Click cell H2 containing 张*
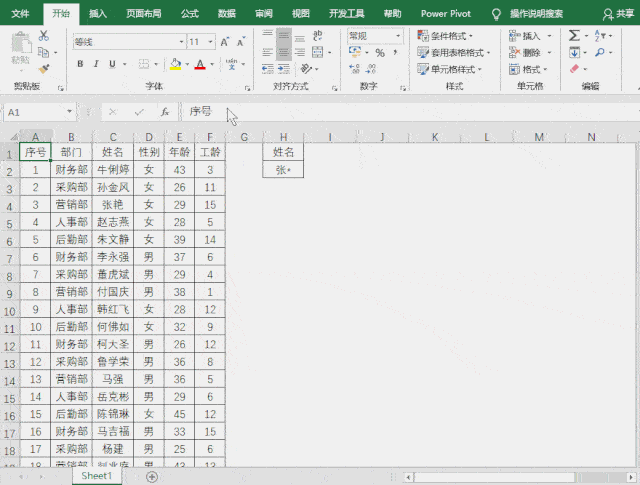This screenshot has height=485, width=640. (x=283, y=169)
